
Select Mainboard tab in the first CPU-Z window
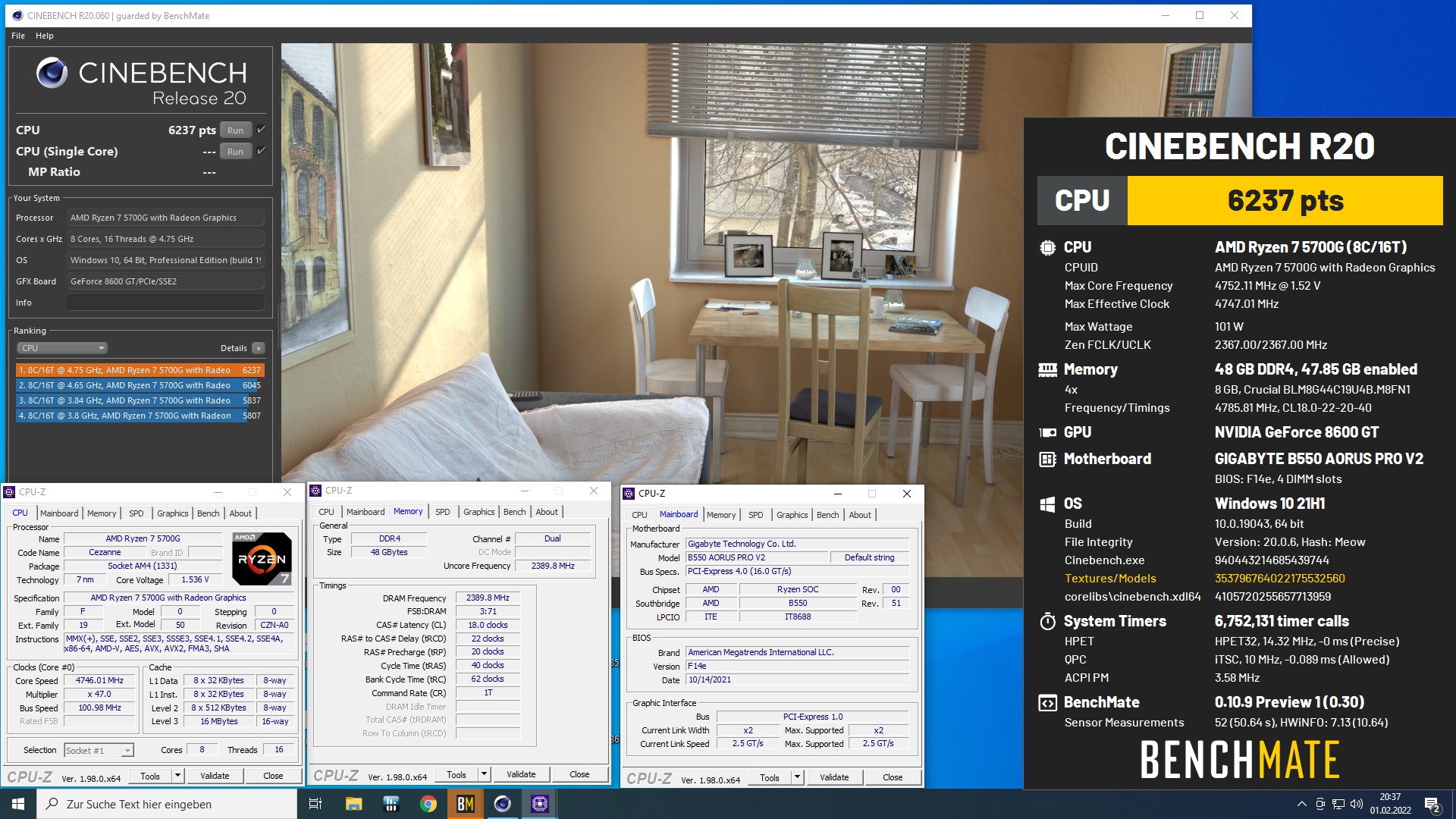tap(59, 513)
